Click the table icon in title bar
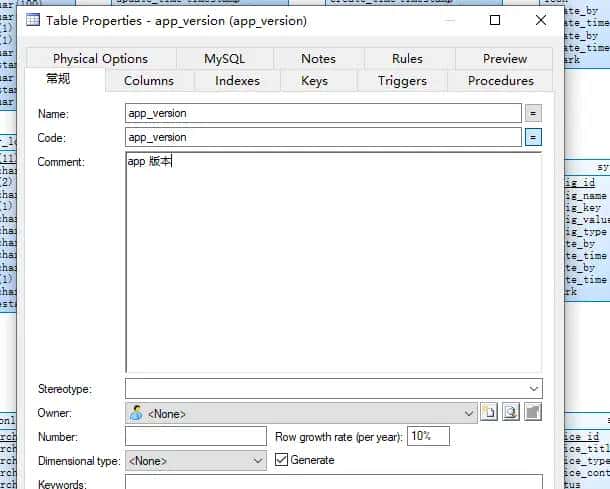This screenshot has height=489, width=610. point(33,20)
